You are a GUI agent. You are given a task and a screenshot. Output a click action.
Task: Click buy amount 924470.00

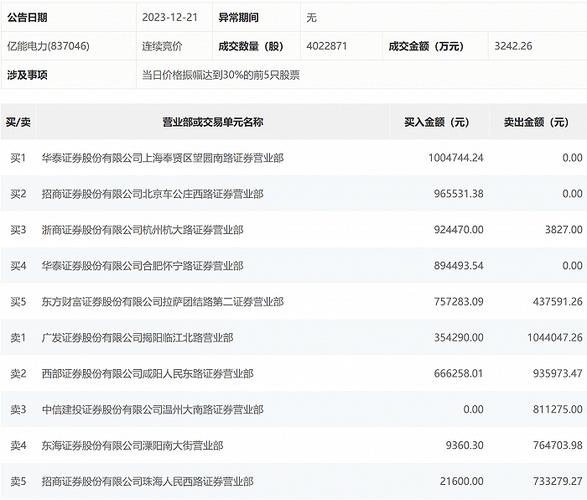click(x=459, y=230)
